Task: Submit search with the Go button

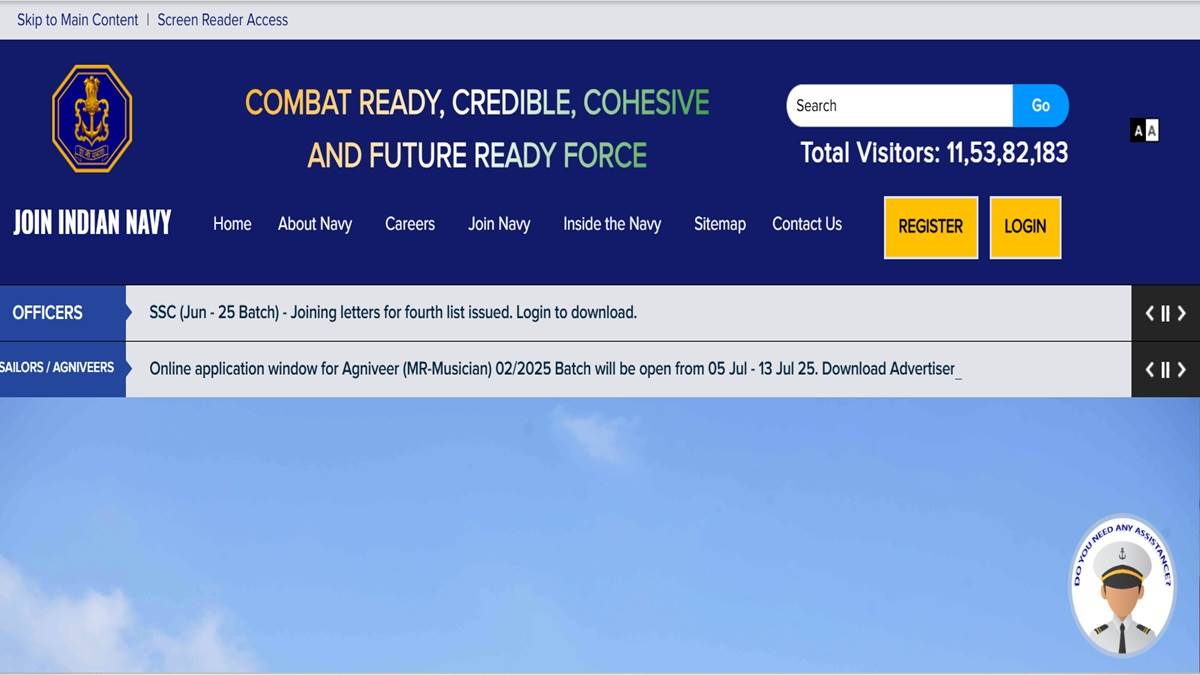Action: (x=1041, y=106)
